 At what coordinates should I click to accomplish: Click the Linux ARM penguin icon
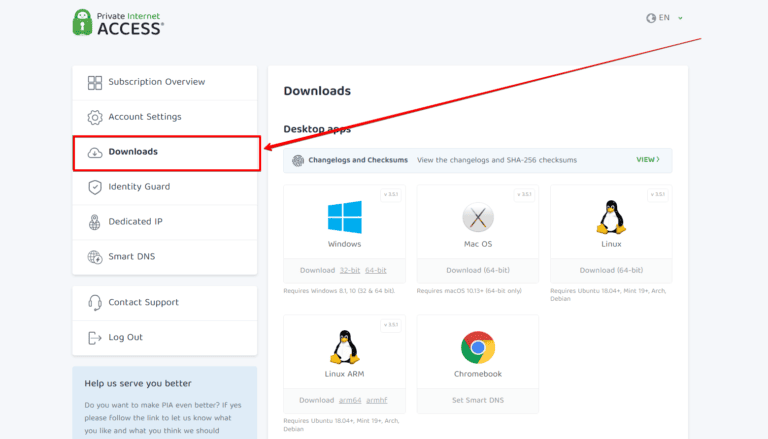(x=345, y=347)
